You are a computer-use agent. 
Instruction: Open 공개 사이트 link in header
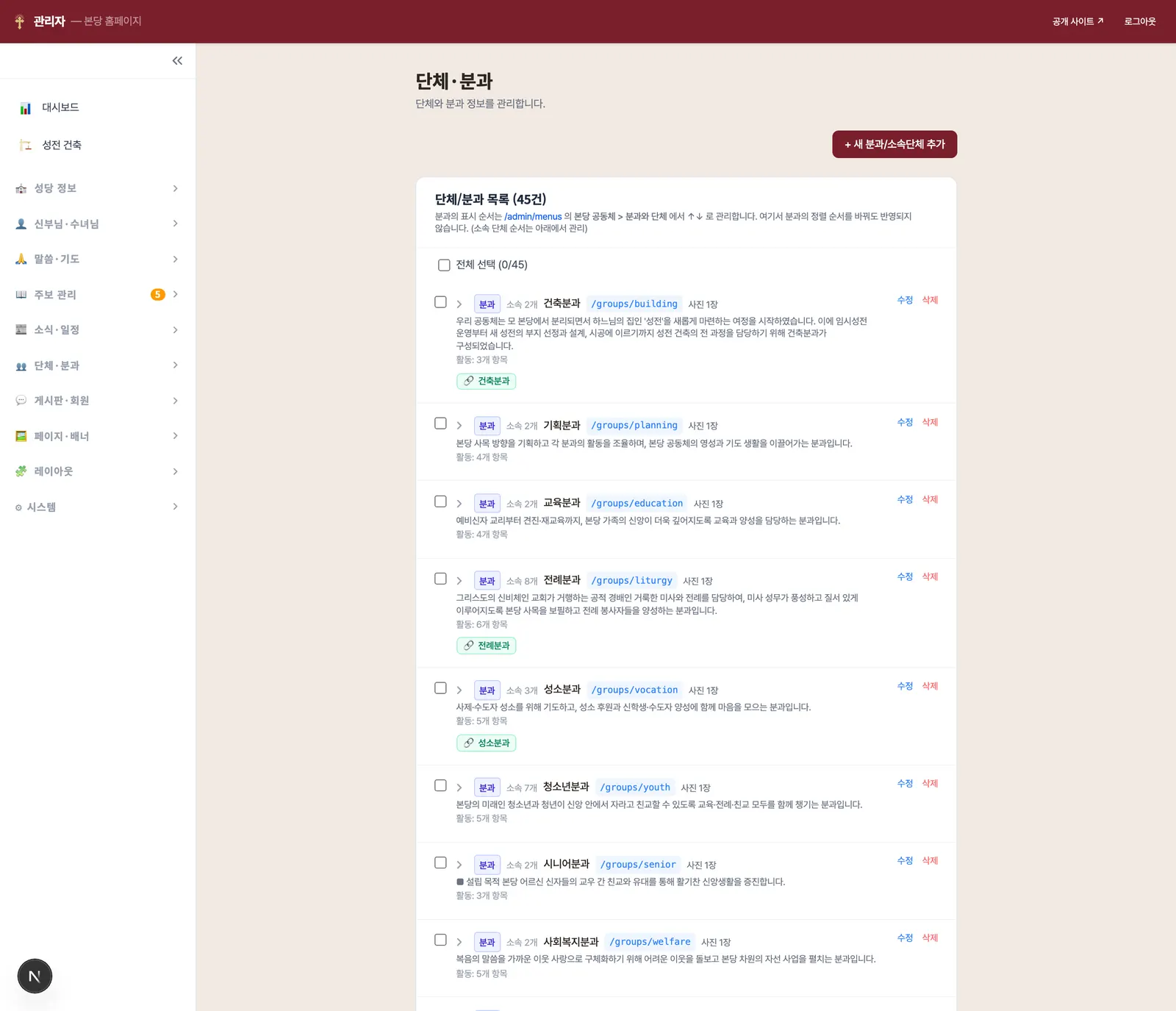pos(1078,21)
